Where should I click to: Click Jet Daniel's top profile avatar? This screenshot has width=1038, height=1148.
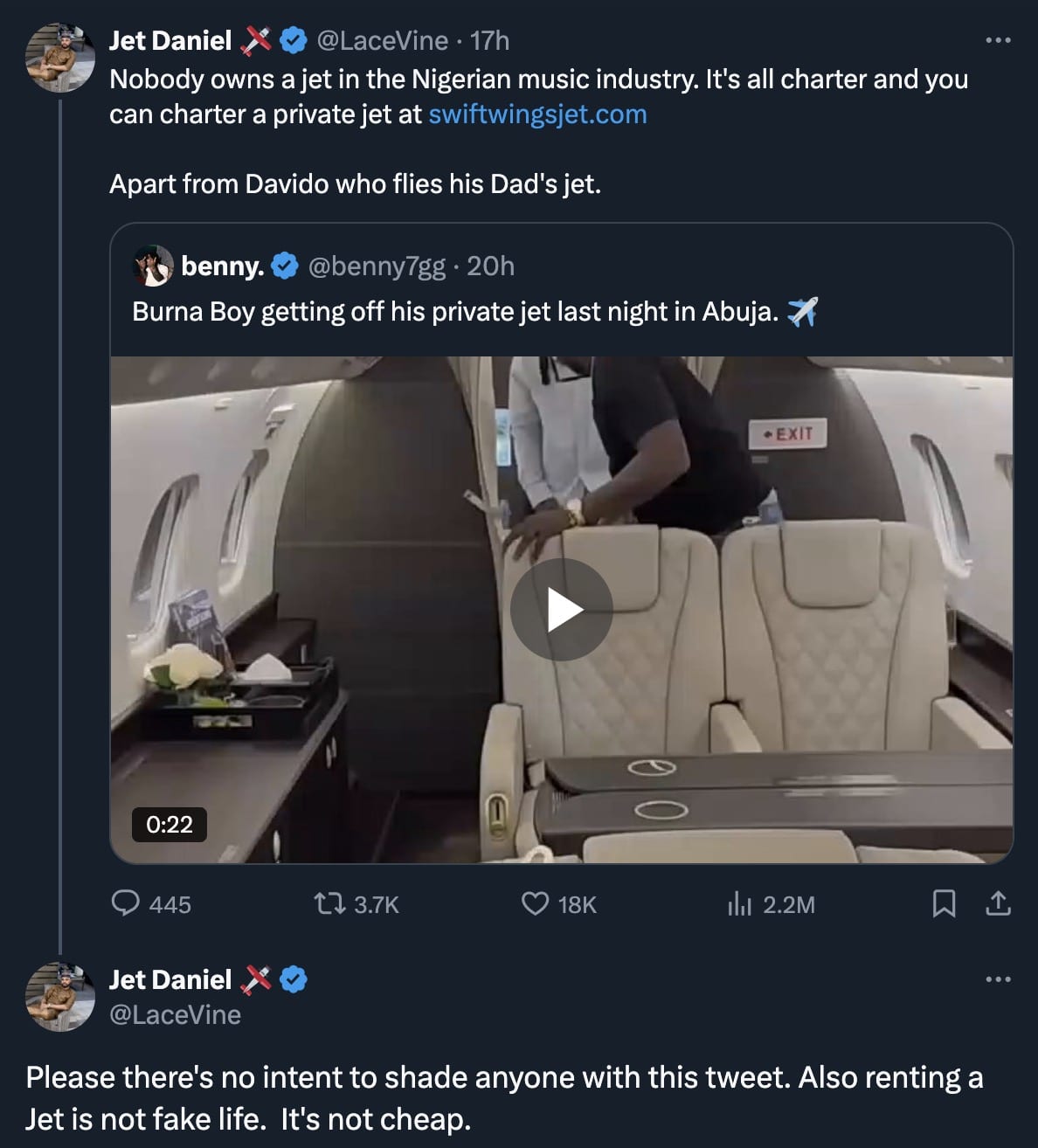(x=59, y=58)
